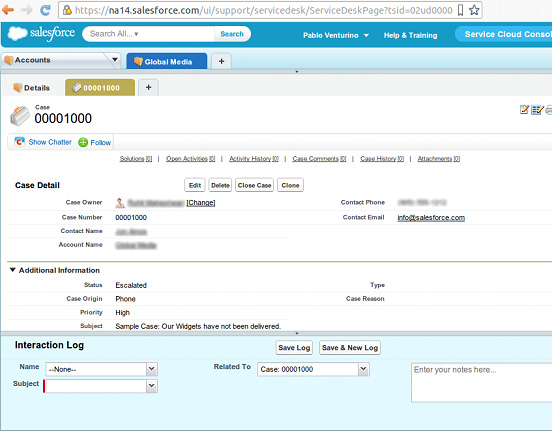Collapse the Additional Information section

[13, 270]
